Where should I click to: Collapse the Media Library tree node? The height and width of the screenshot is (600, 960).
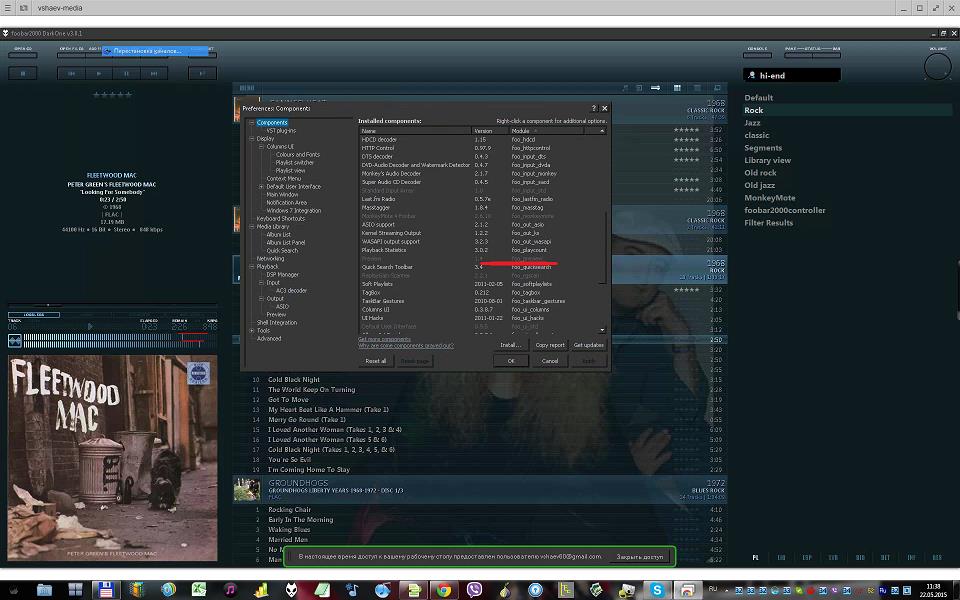point(252,227)
